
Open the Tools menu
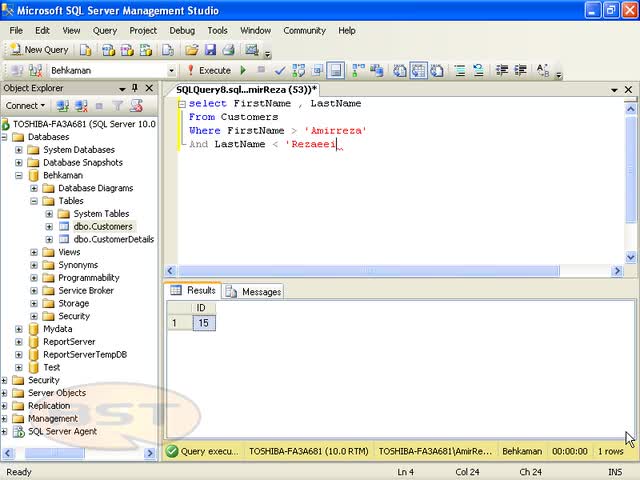[x=218, y=31]
